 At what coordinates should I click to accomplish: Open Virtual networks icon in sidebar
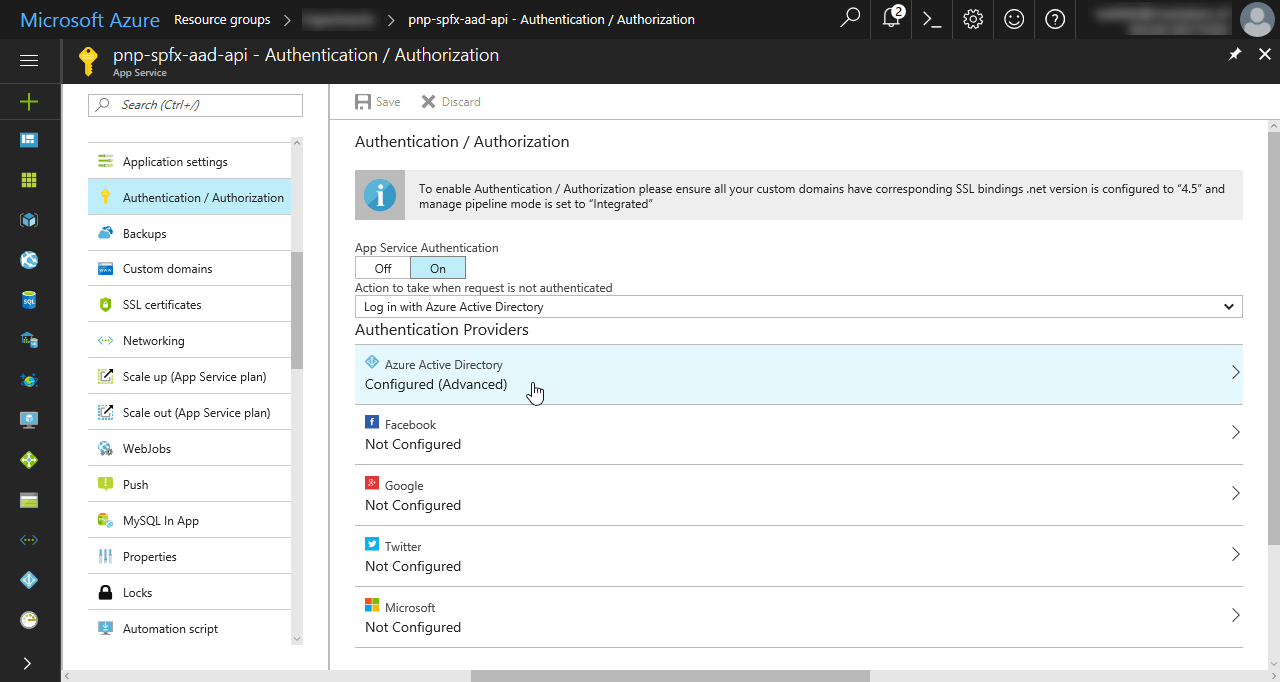pyautogui.click(x=29, y=540)
